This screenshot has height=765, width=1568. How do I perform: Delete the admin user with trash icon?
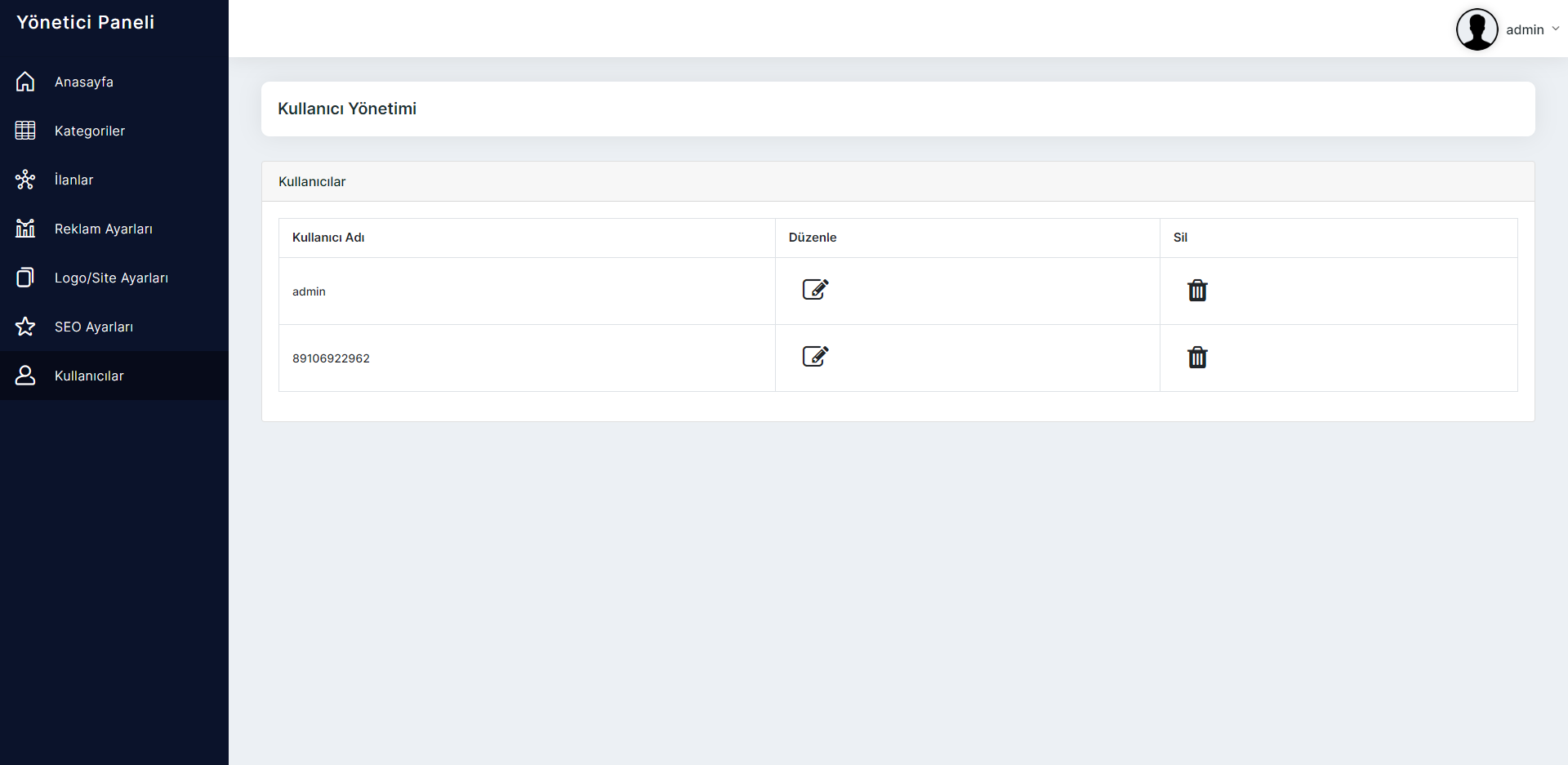(1197, 290)
